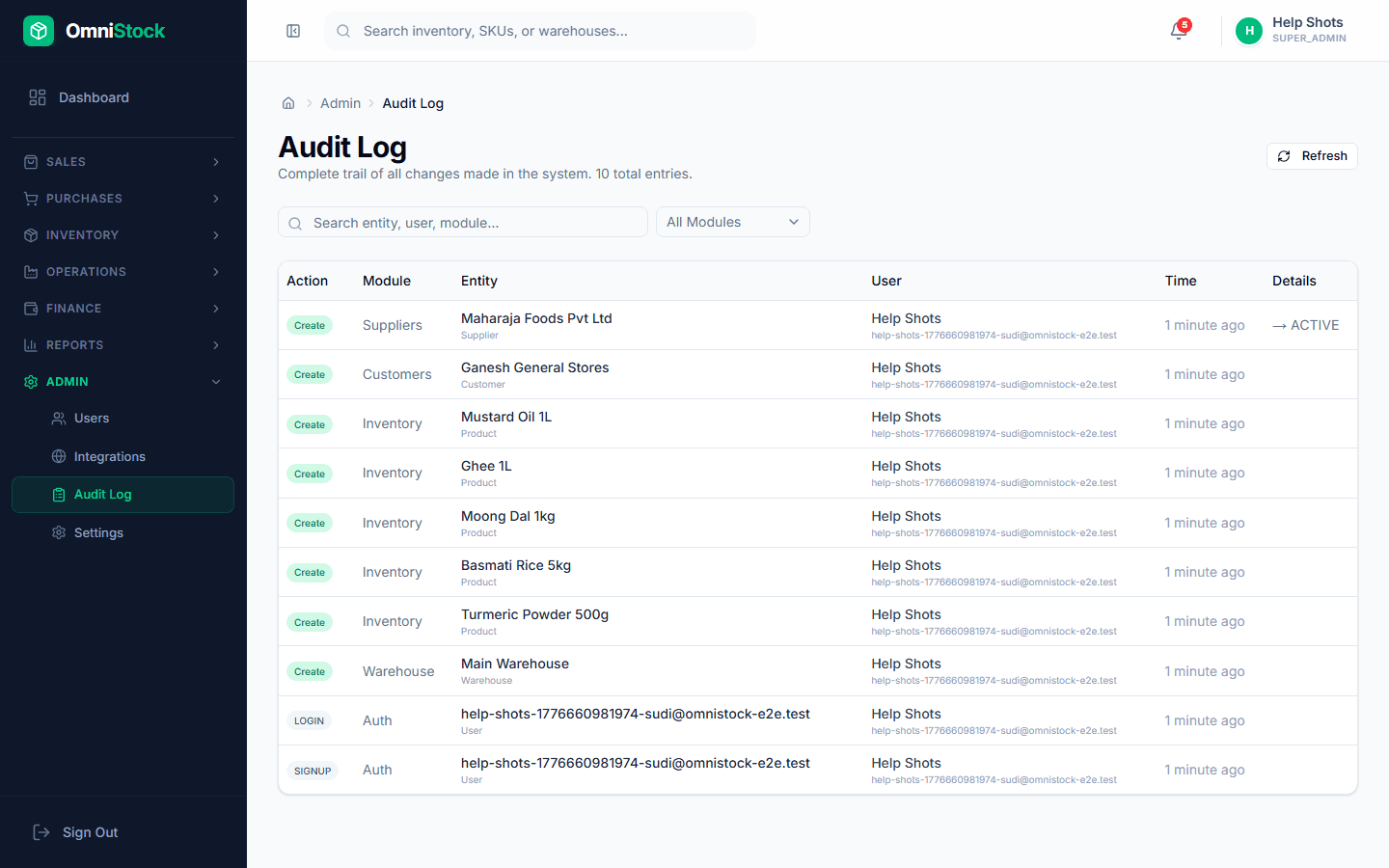1389x868 pixels.
Task: Click the Settings cog icon in sidebar
Action: pos(59,532)
